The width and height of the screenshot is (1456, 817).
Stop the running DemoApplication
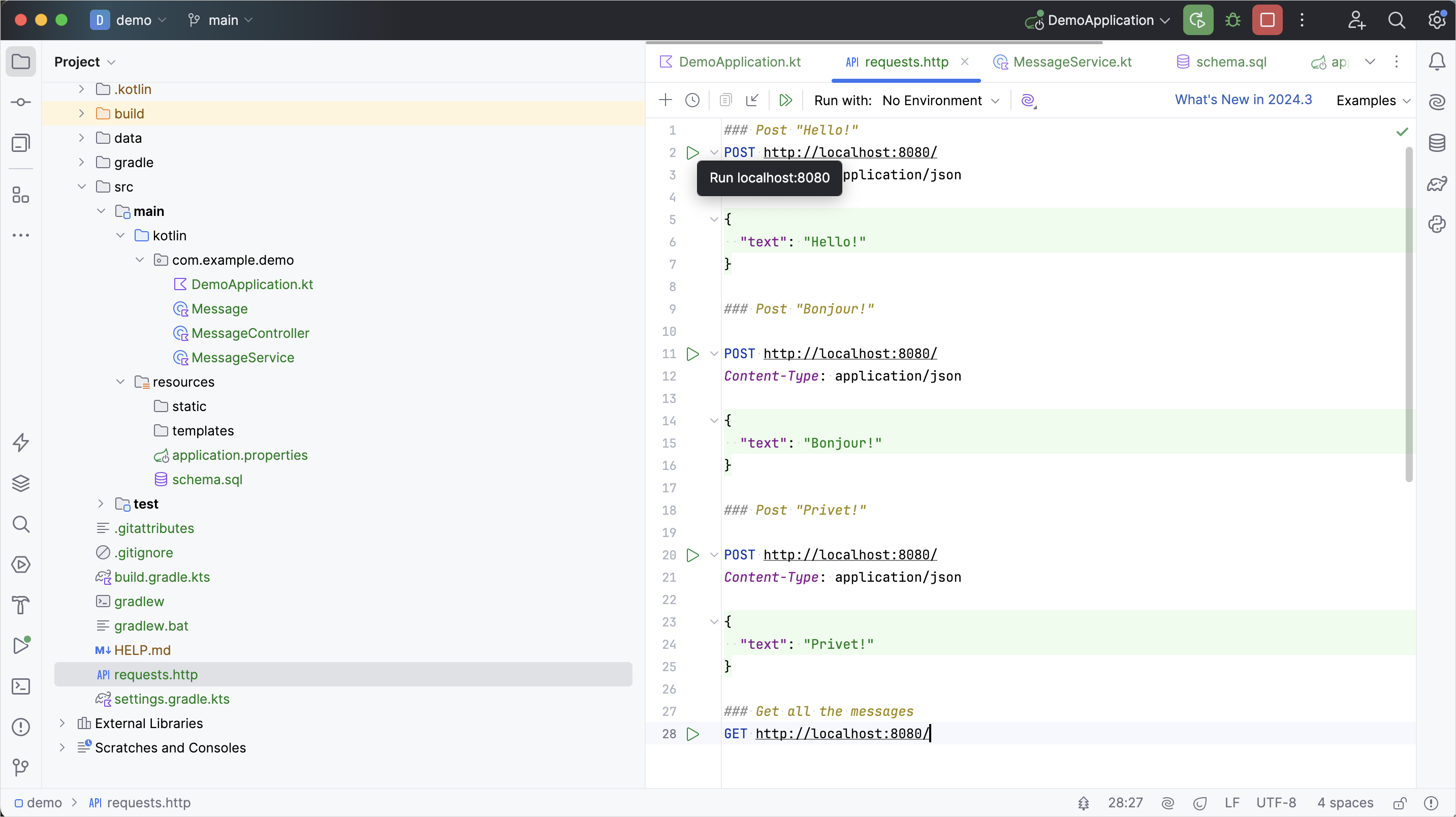click(x=1267, y=20)
